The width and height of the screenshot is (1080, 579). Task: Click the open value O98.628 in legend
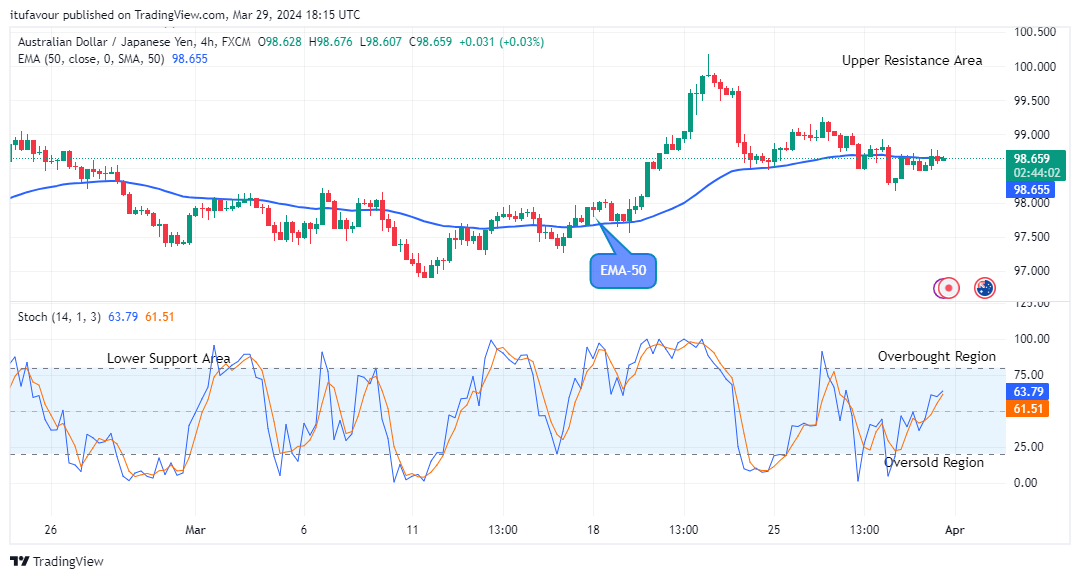click(x=280, y=42)
